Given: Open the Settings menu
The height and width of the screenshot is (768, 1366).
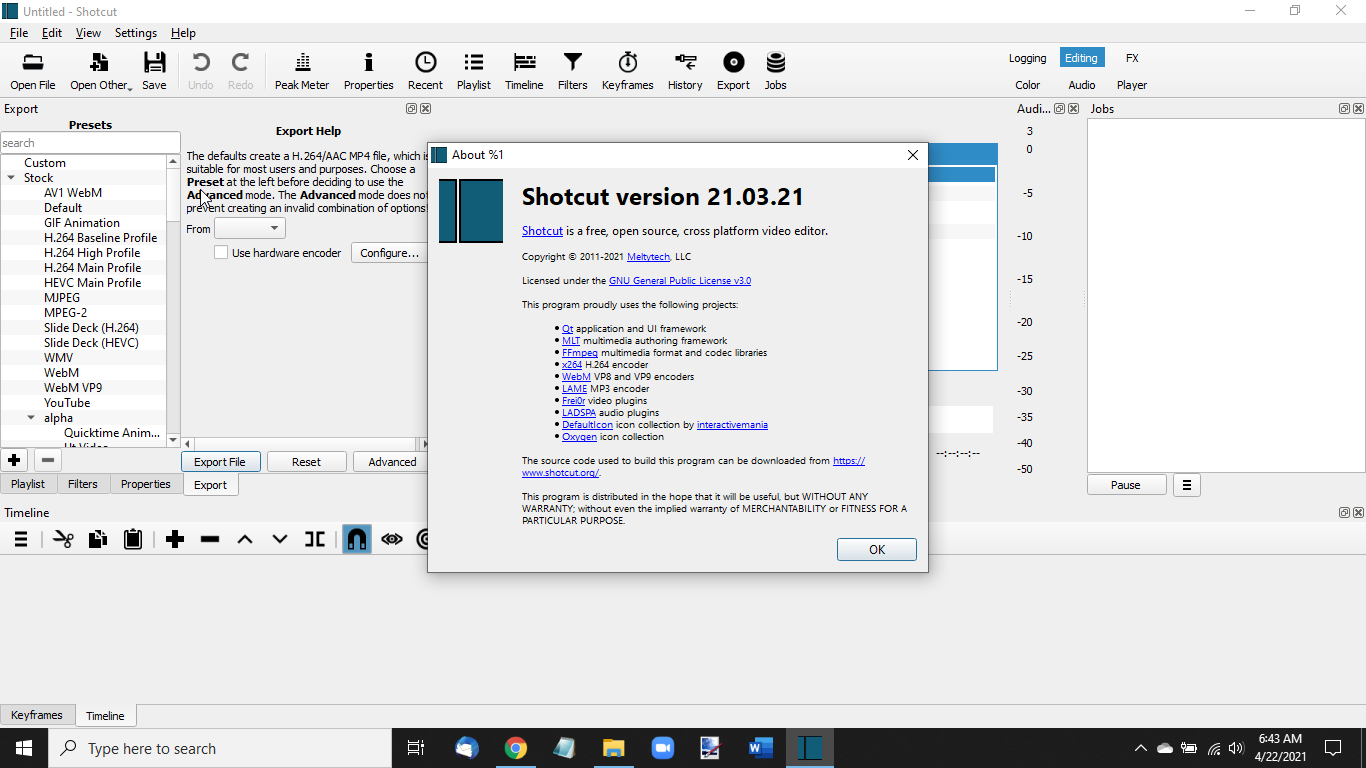Looking at the screenshot, I should click(x=136, y=33).
